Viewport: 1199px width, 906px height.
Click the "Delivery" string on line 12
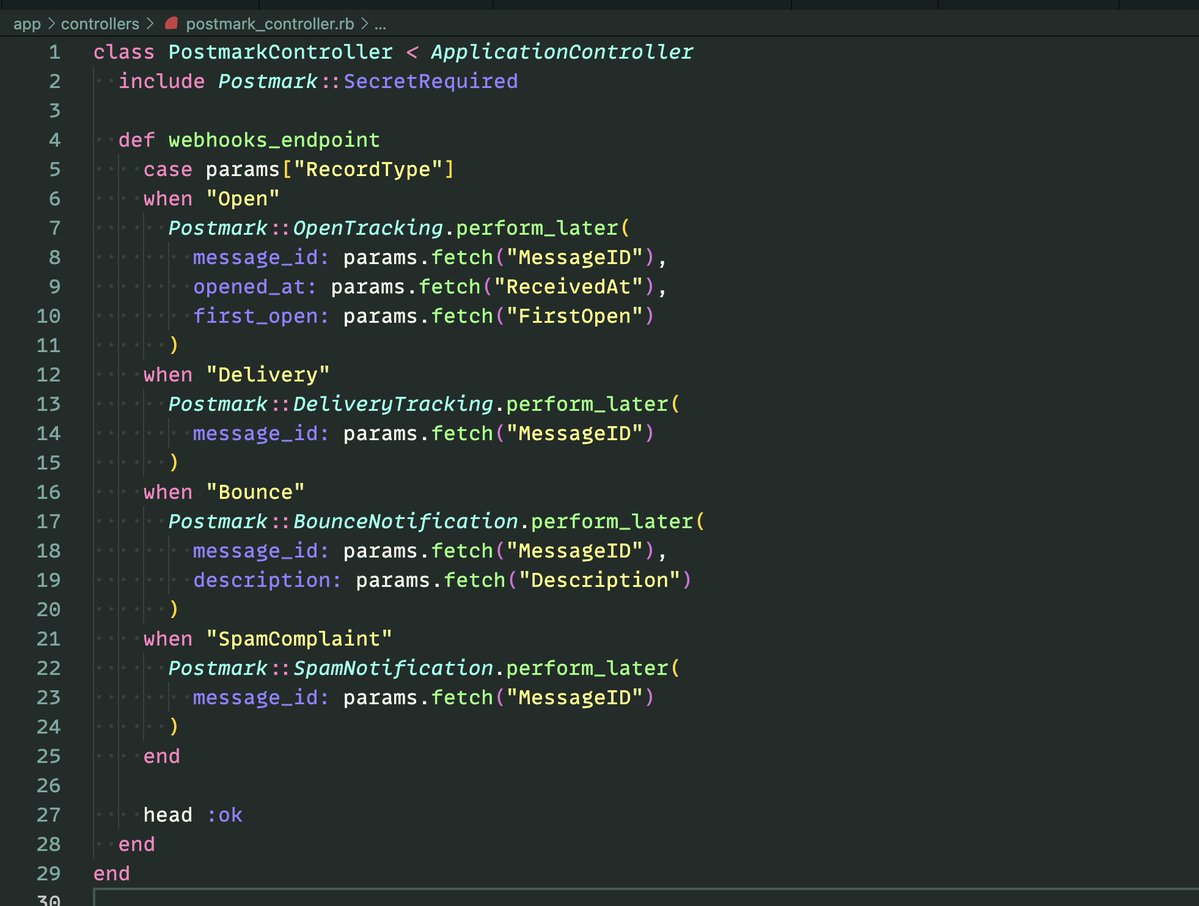tap(268, 375)
